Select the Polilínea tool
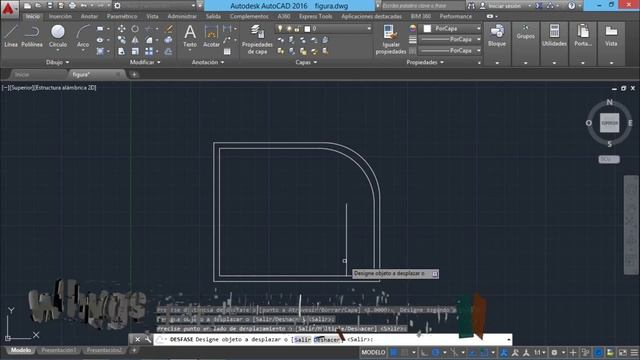The image size is (640, 360). point(32,36)
